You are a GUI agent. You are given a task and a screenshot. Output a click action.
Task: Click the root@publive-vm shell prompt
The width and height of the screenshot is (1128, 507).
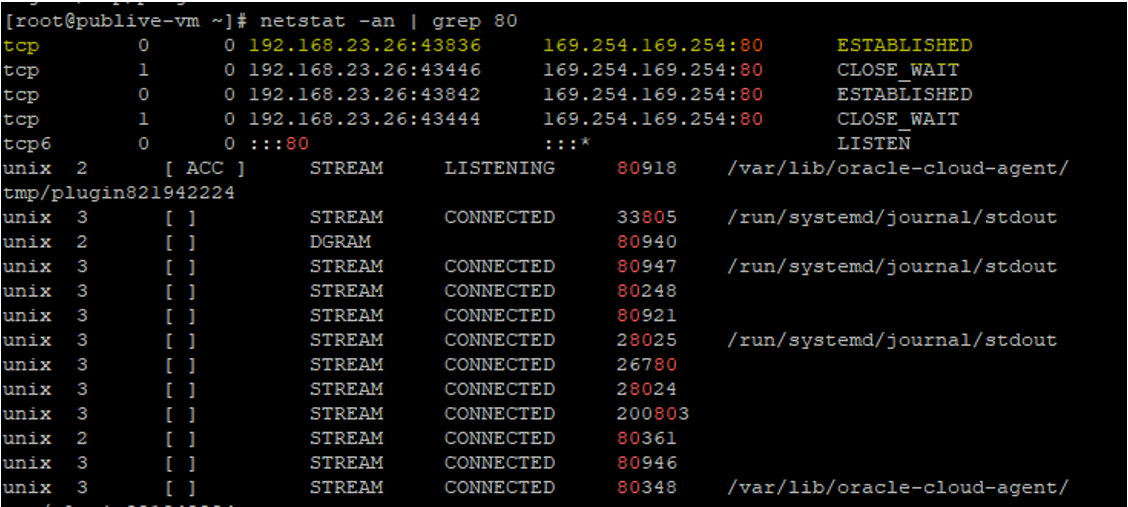click(124, 21)
